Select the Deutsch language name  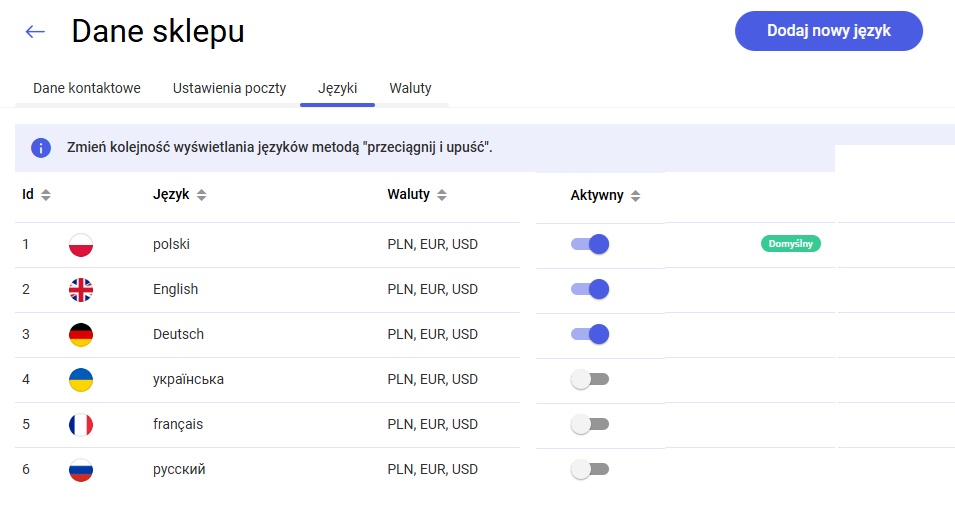pyautogui.click(x=178, y=334)
